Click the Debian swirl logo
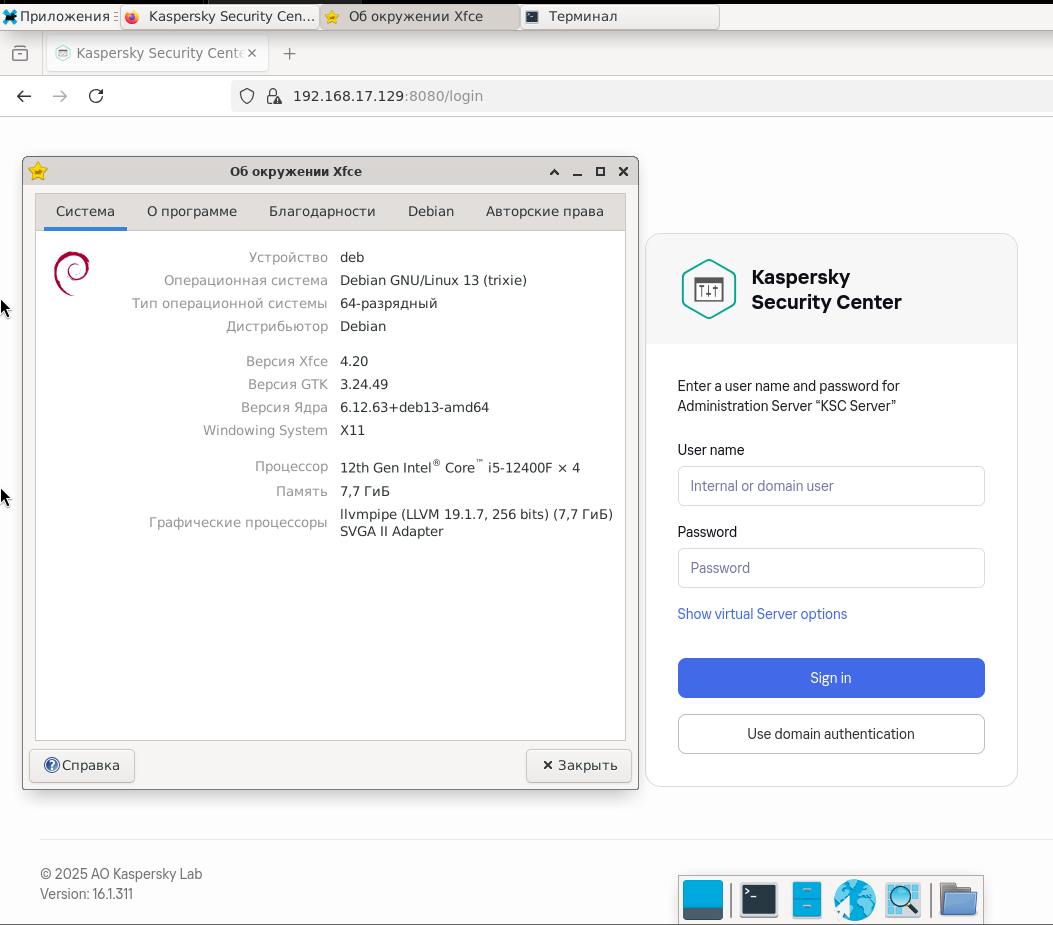This screenshot has height=925, width=1053. coord(71,273)
